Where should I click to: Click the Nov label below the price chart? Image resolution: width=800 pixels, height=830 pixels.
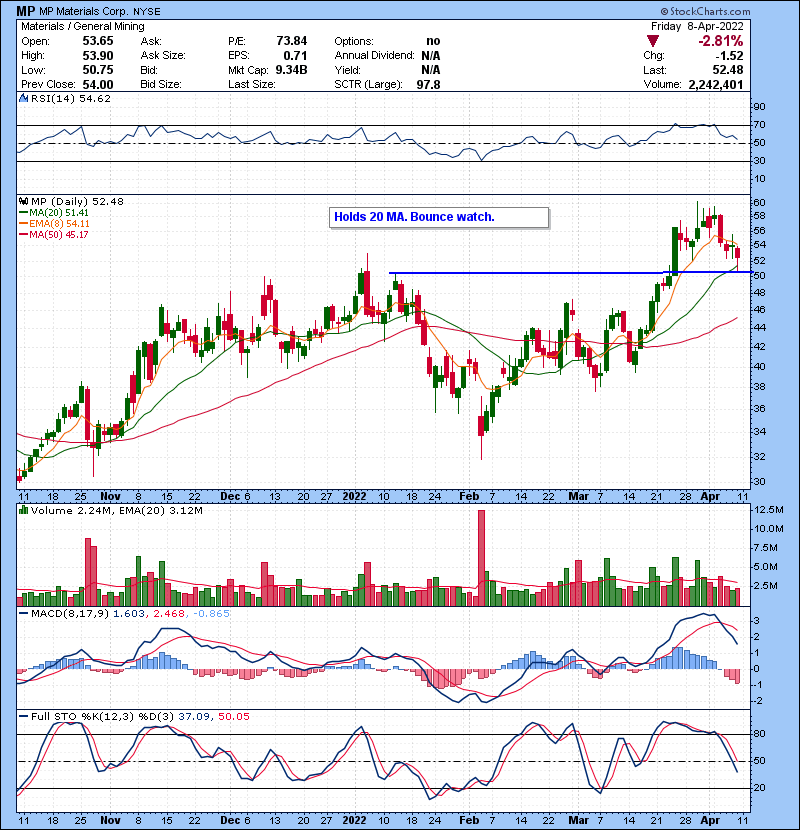coord(110,497)
